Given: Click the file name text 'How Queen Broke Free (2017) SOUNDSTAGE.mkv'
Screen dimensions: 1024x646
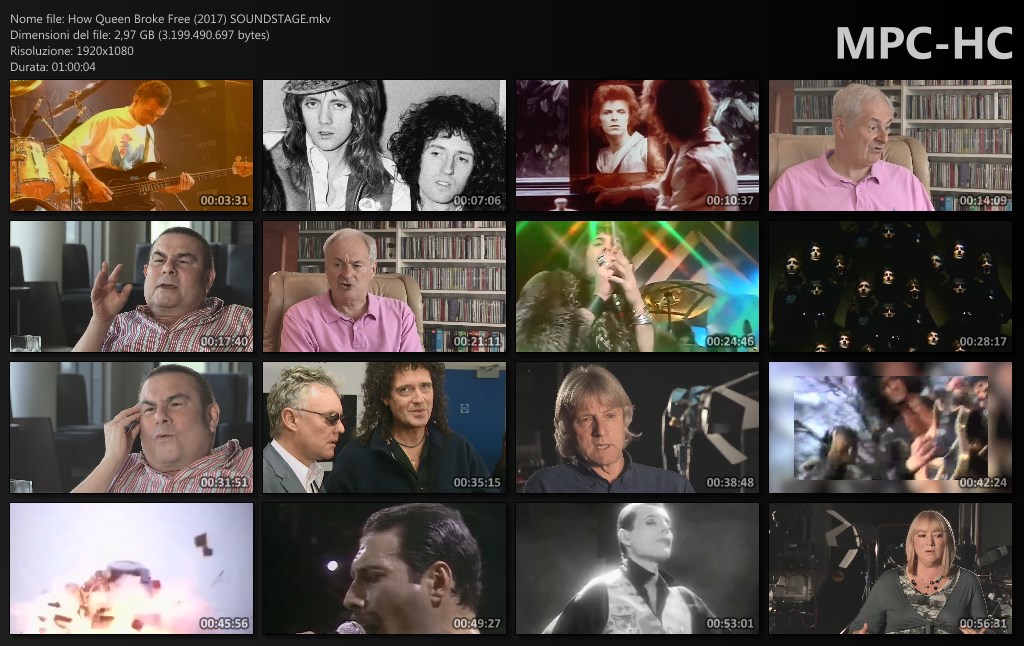Looking at the screenshot, I should coord(199,19).
